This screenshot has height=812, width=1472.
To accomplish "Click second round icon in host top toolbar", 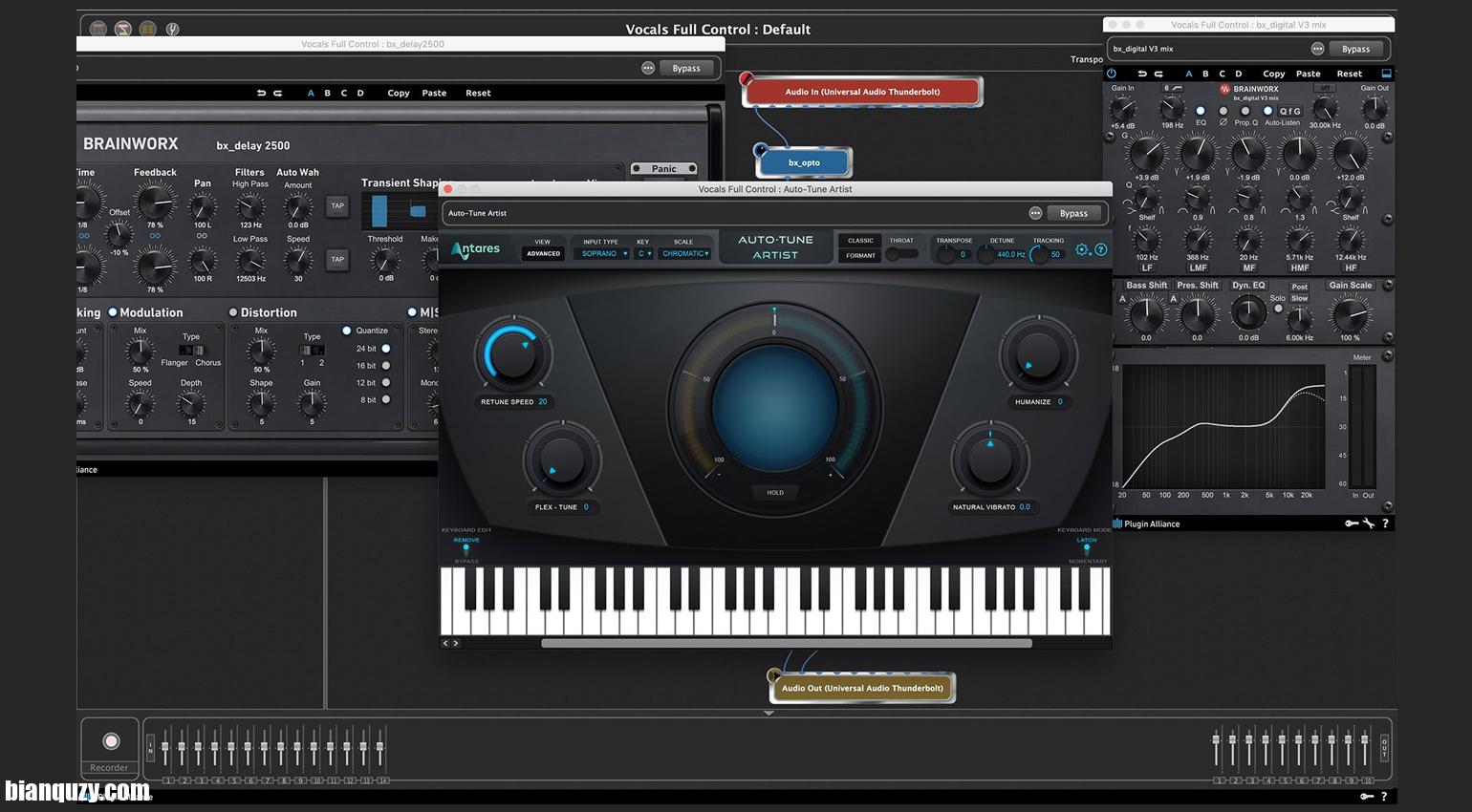I will 123,30.
